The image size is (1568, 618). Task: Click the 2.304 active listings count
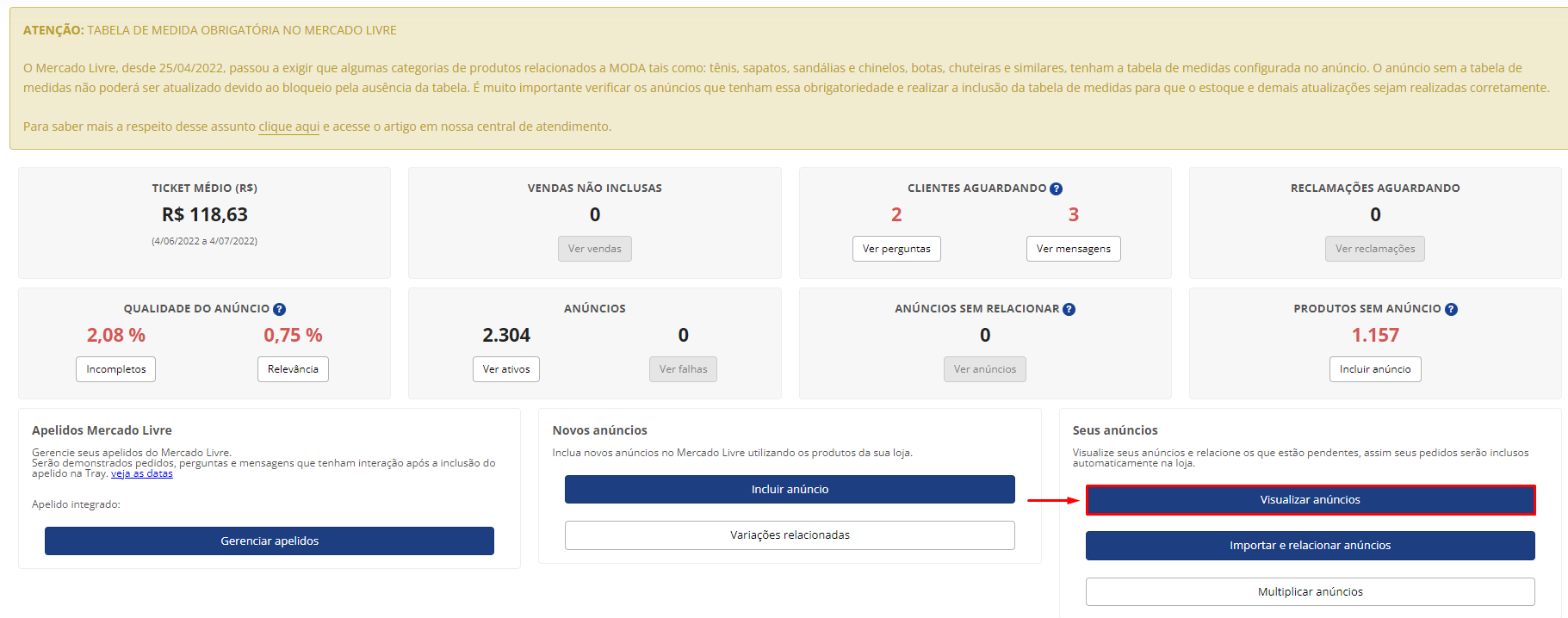(506, 335)
